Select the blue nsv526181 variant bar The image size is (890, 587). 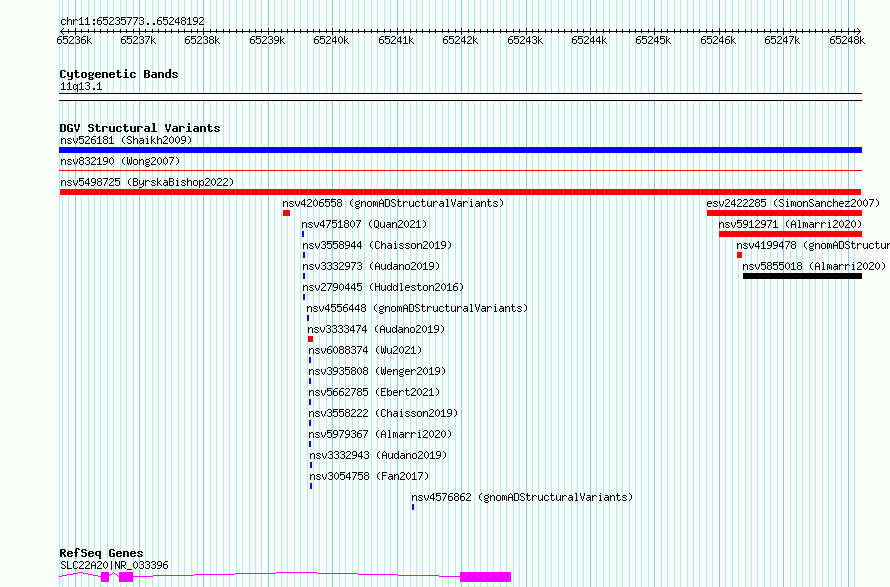(460, 150)
